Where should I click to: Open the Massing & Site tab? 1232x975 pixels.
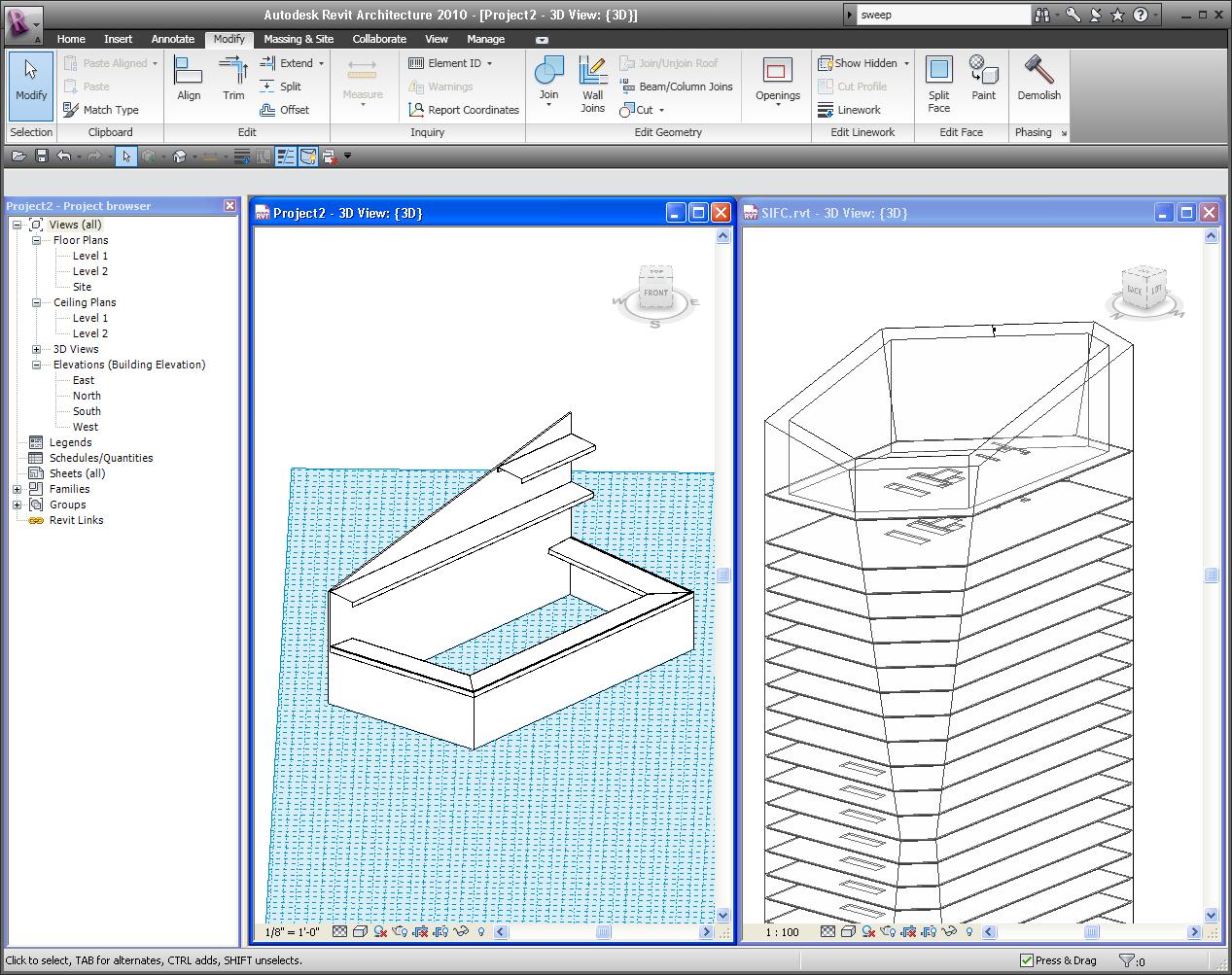(x=299, y=39)
